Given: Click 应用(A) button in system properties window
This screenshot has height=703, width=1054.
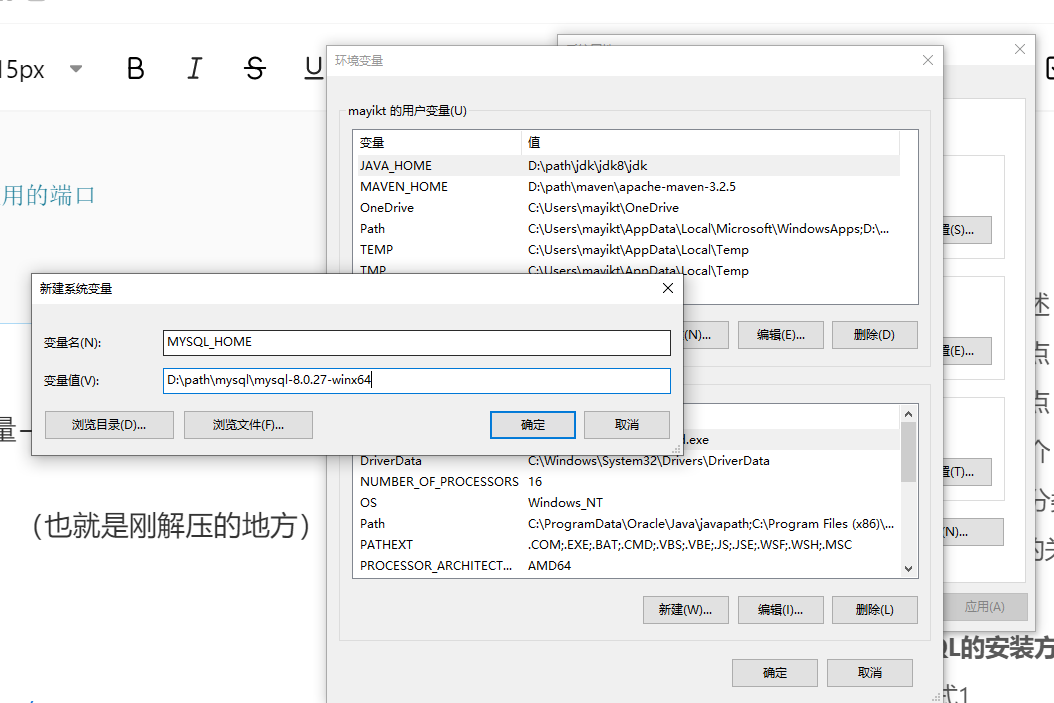Looking at the screenshot, I should click(985, 607).
